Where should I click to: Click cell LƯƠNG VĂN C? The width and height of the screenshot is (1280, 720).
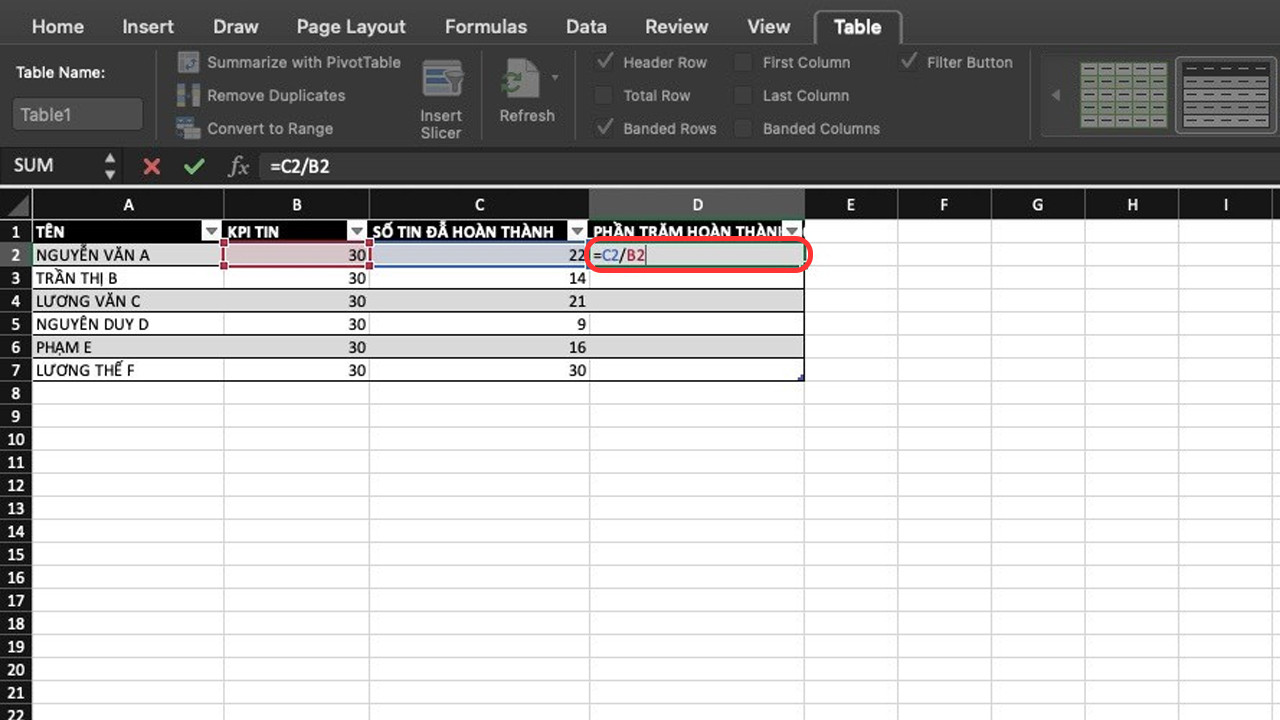128,300
